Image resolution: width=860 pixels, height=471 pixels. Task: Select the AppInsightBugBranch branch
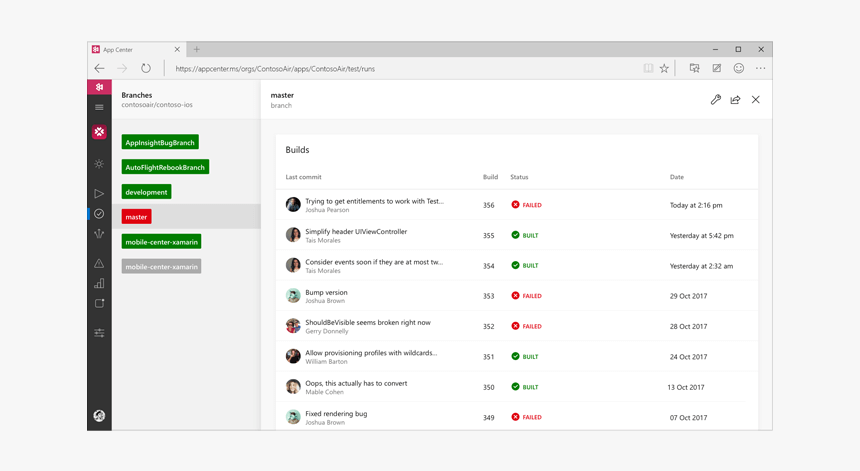click(x=160, y=143)
